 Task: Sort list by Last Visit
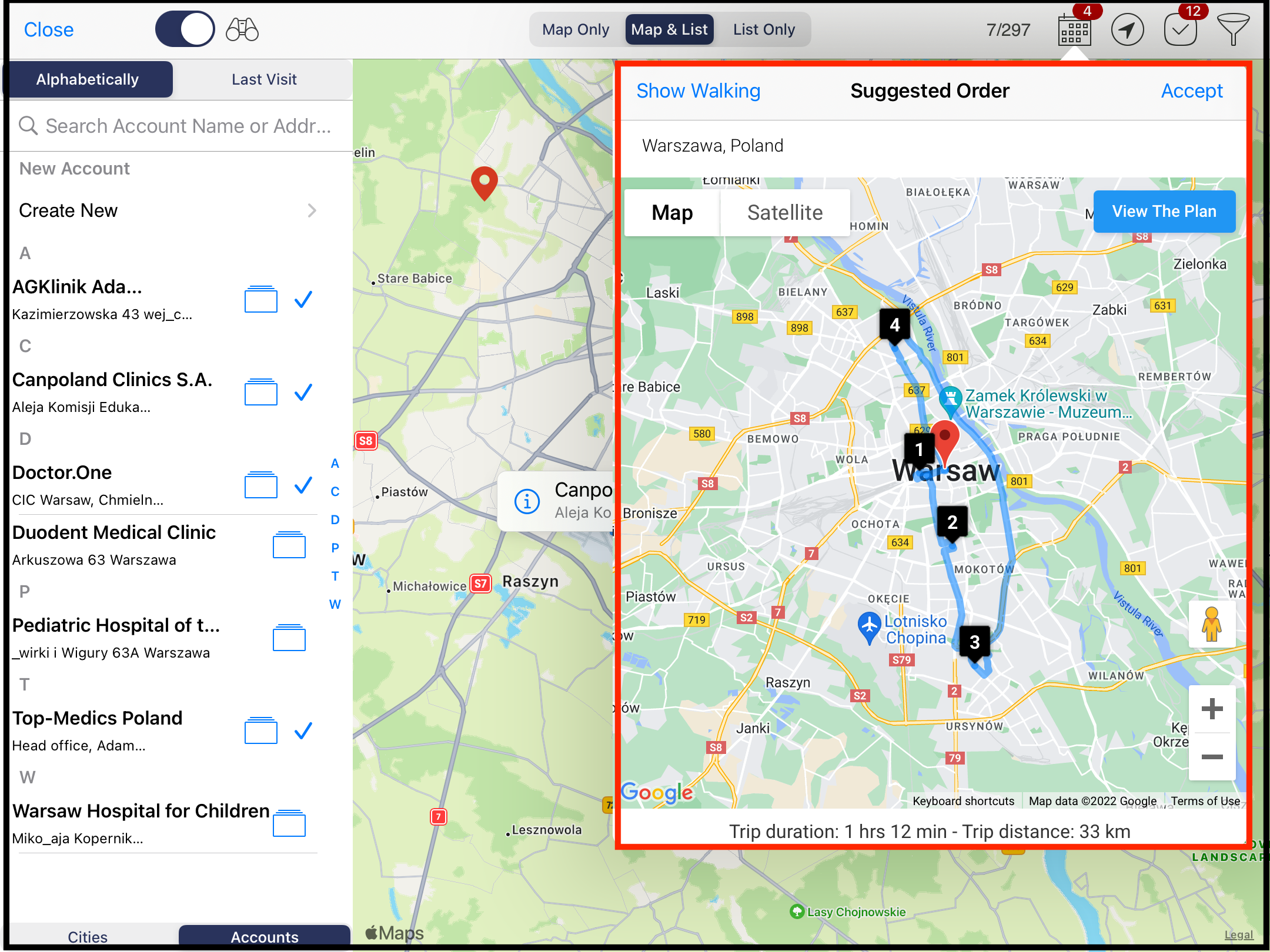click(x=264, y=79)
